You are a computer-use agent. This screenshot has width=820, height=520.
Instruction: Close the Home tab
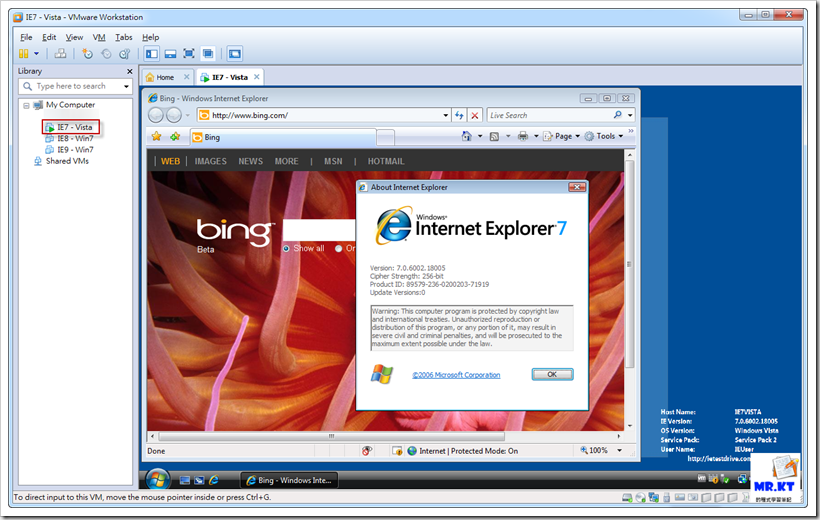187,77
